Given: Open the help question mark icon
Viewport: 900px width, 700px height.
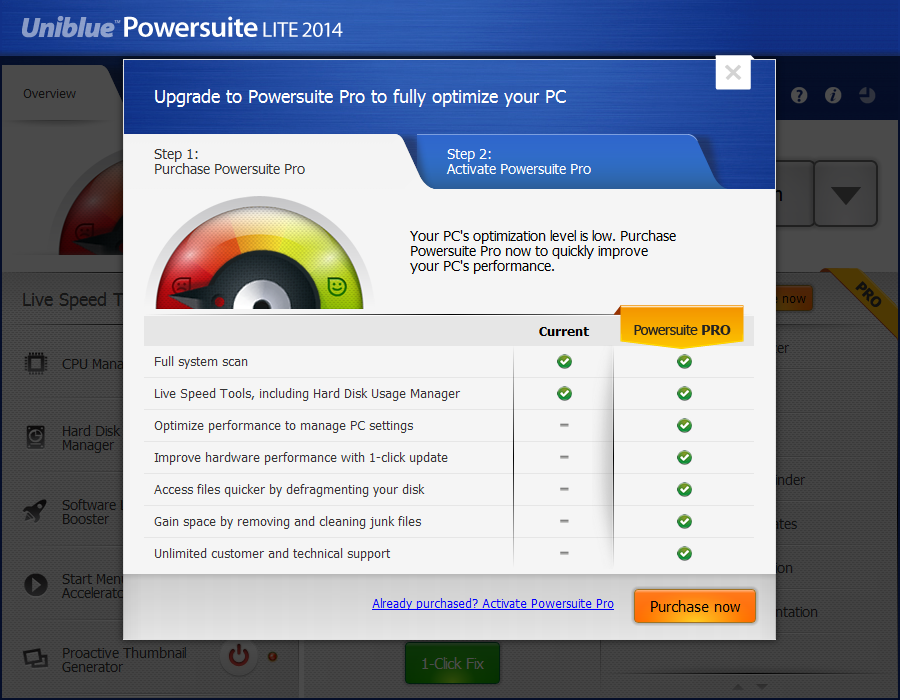Looking at the screenshot, I should [x=798, y=95].
